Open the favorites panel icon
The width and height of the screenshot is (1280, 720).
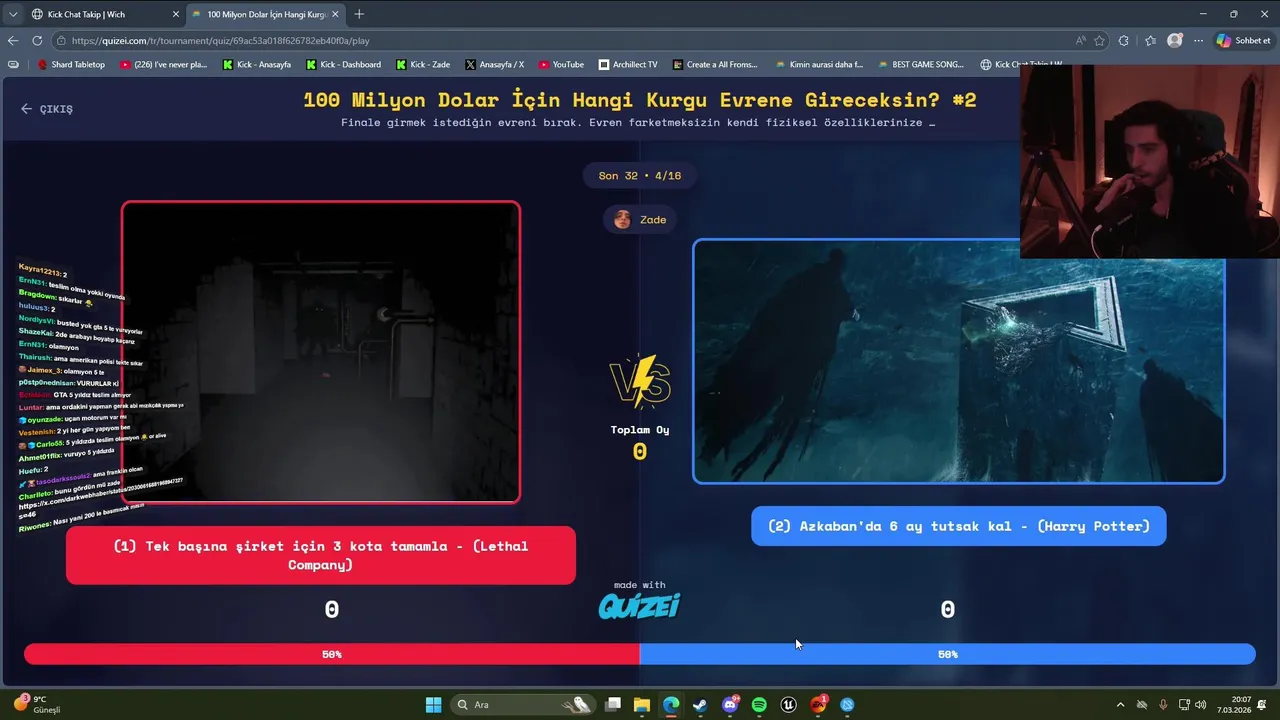coord(1151,41)
